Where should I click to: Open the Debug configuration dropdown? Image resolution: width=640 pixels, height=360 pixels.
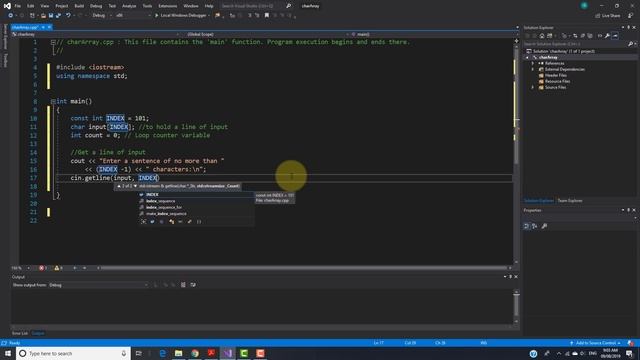point(102,16)
